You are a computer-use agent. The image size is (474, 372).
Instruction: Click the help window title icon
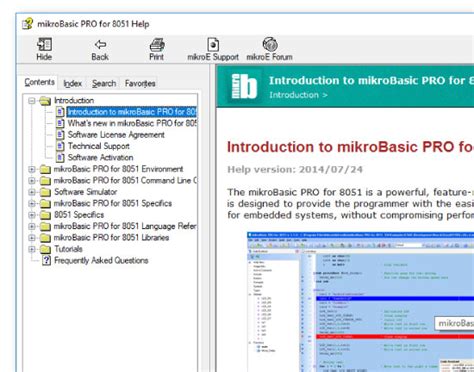[x=27, y=24]
